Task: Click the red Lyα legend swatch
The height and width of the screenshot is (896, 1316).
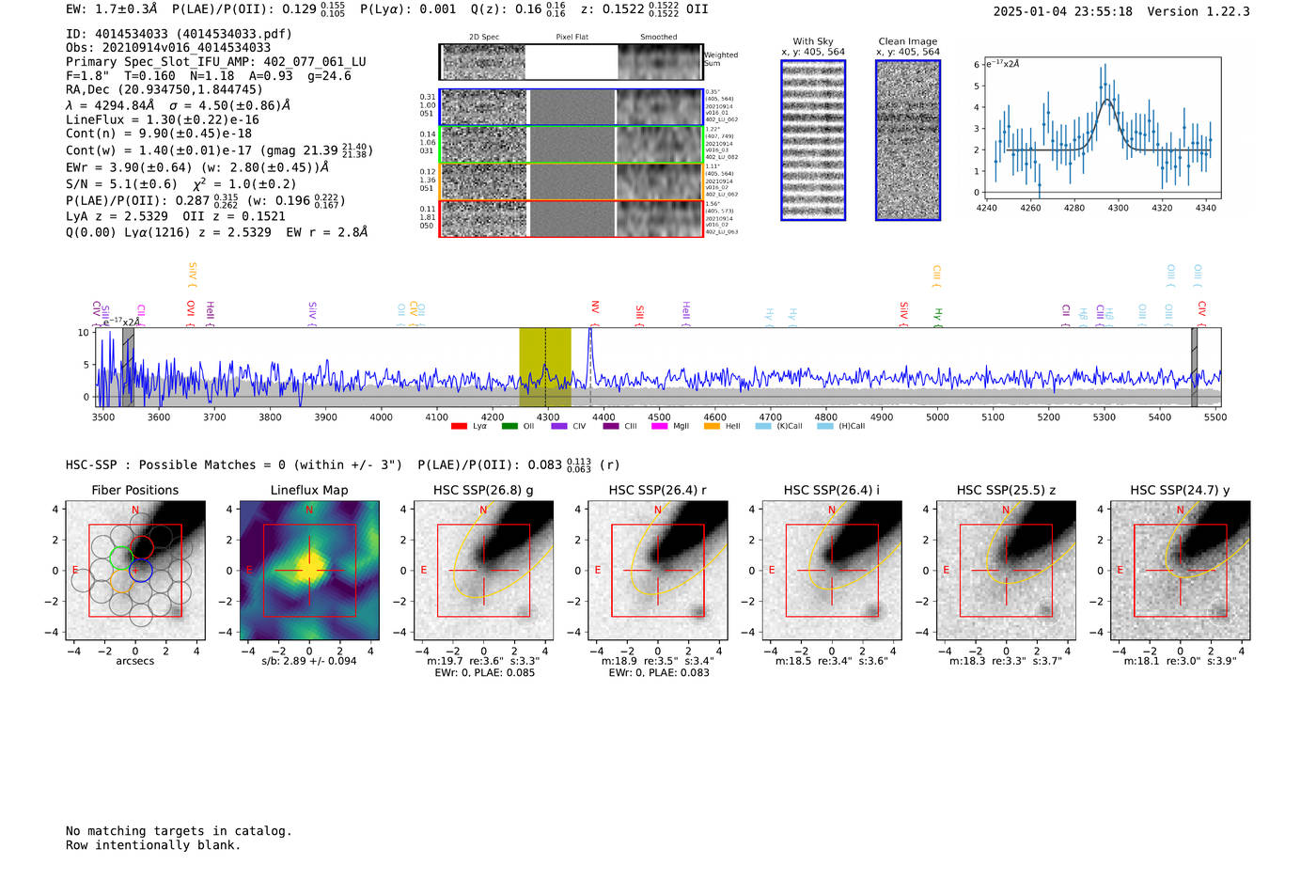Action: [459, 426]
